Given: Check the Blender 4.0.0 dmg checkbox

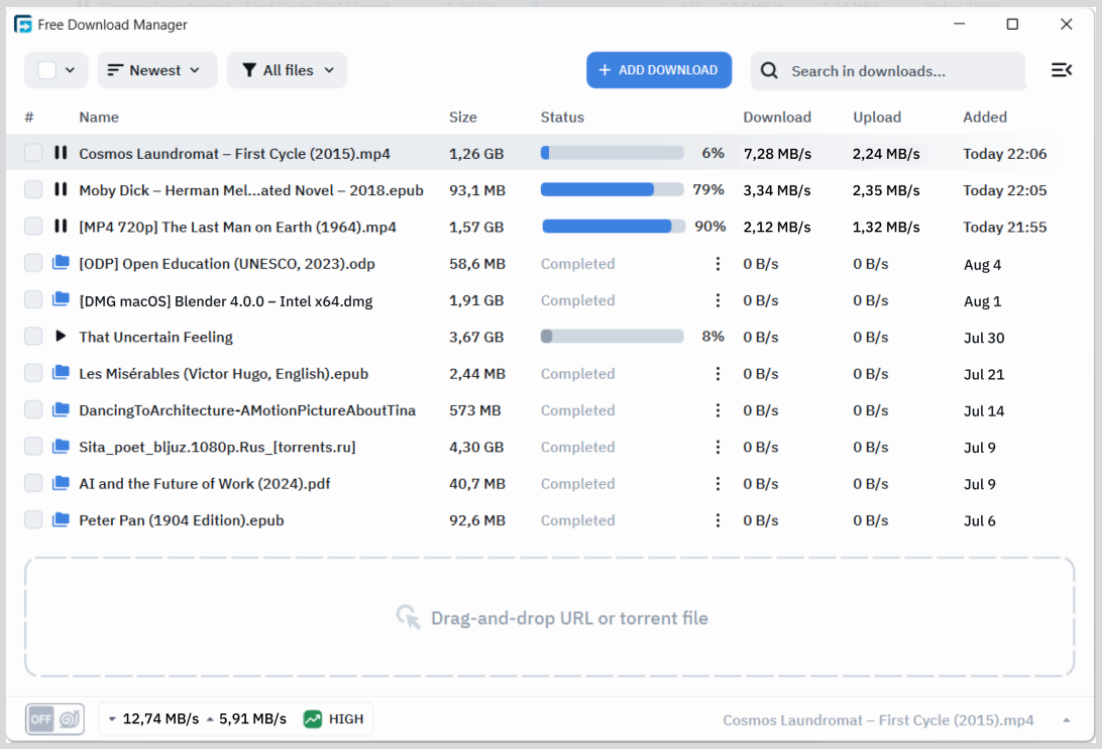Looking at the screenshot, I should point(33,299).
